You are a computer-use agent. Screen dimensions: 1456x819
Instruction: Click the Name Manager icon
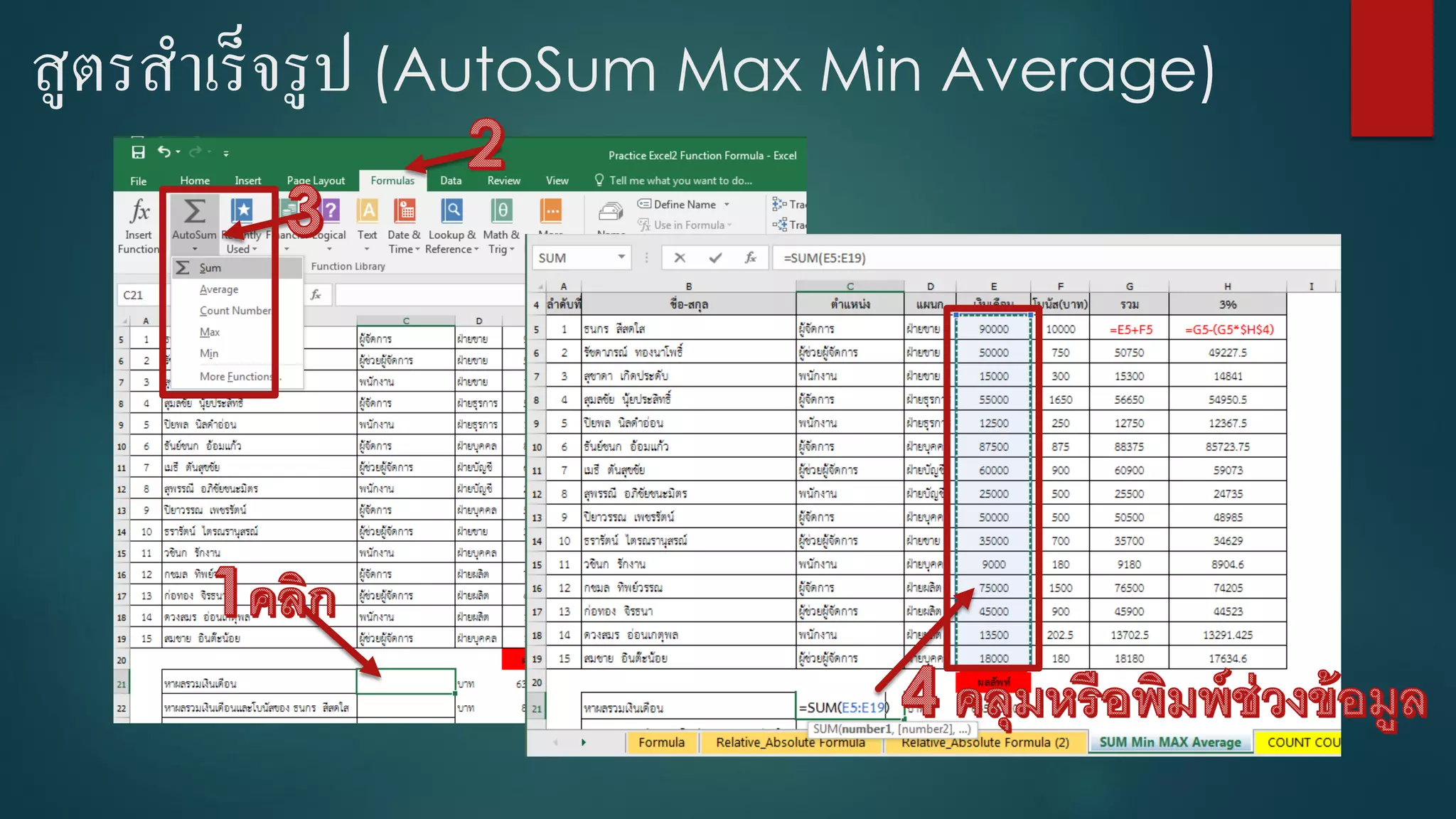point(611,212)
